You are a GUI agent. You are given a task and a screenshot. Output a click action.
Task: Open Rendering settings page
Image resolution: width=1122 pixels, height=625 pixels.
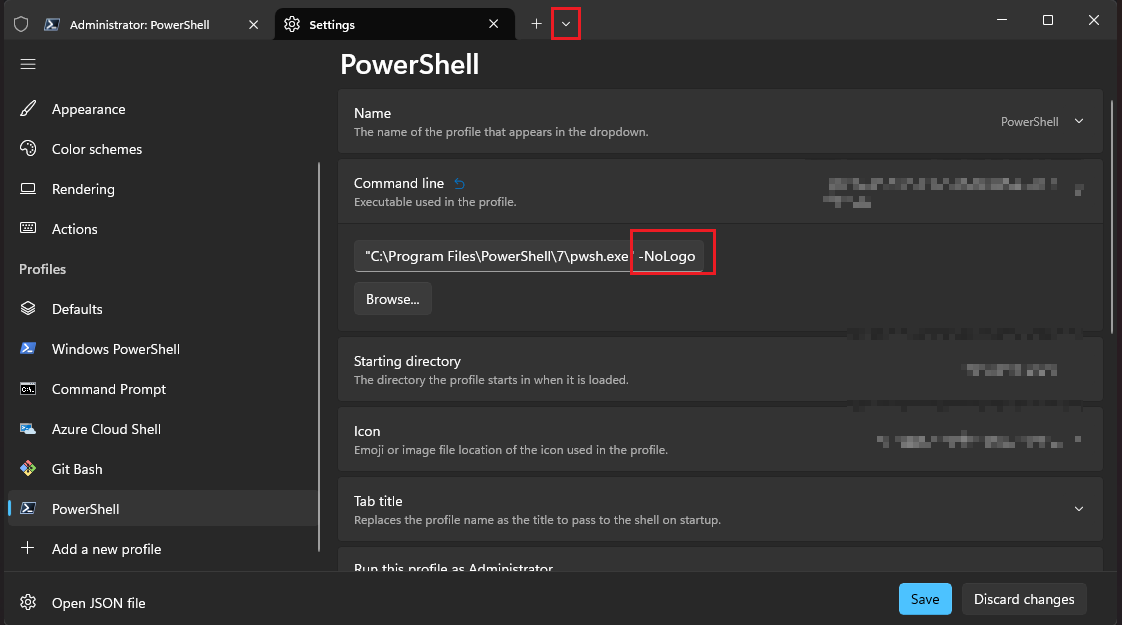163,189
